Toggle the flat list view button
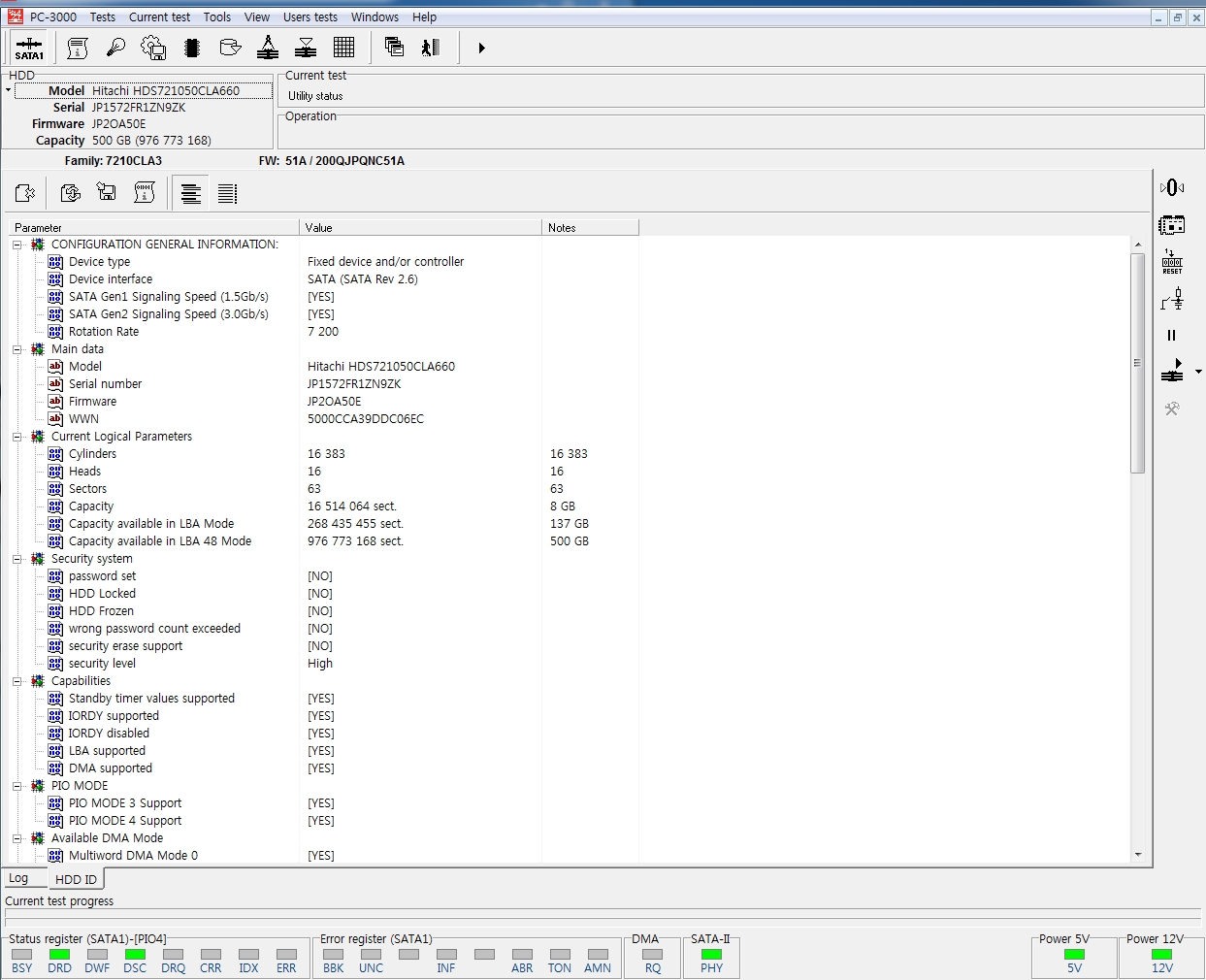The width and height of the screenshot is (1206, 980). pyautogui.click(x=227, y=194)
